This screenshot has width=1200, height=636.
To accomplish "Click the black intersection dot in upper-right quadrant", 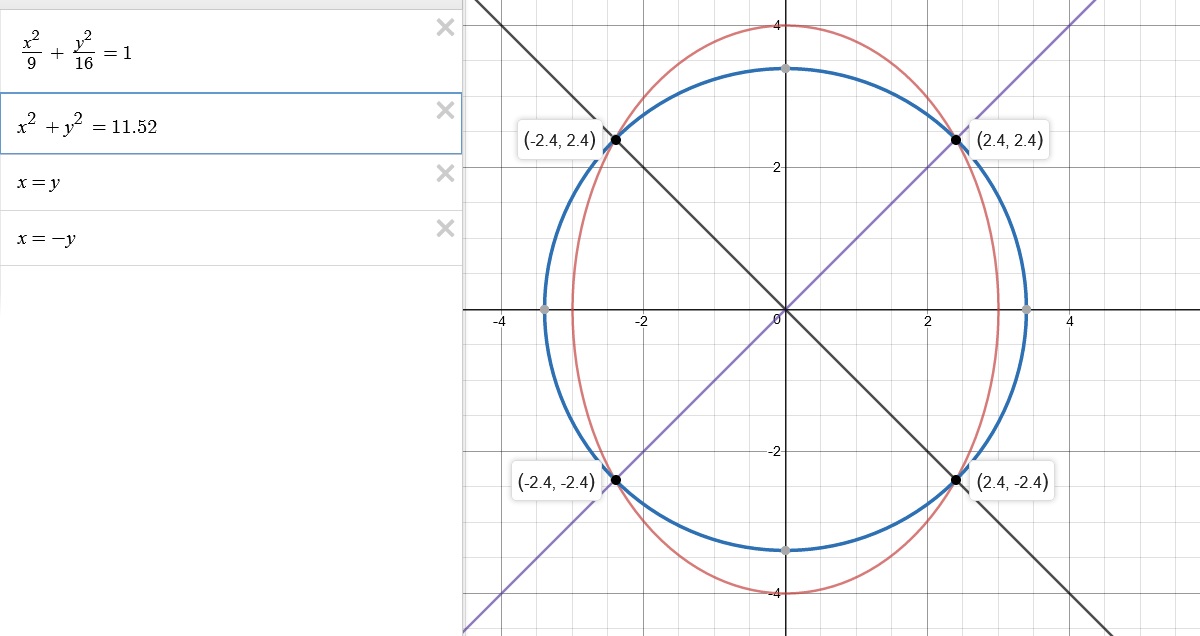I will (956, 140).
